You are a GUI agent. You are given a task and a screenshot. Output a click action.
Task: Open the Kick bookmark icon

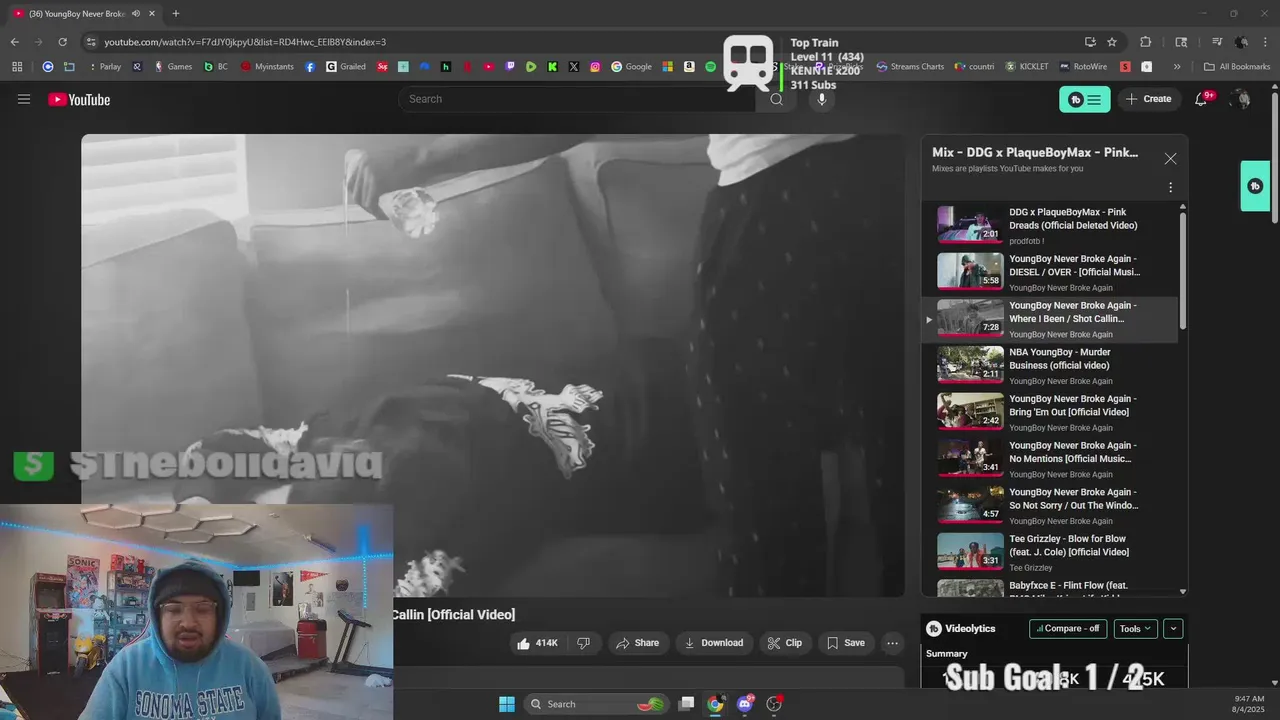[x=552, y=67]
